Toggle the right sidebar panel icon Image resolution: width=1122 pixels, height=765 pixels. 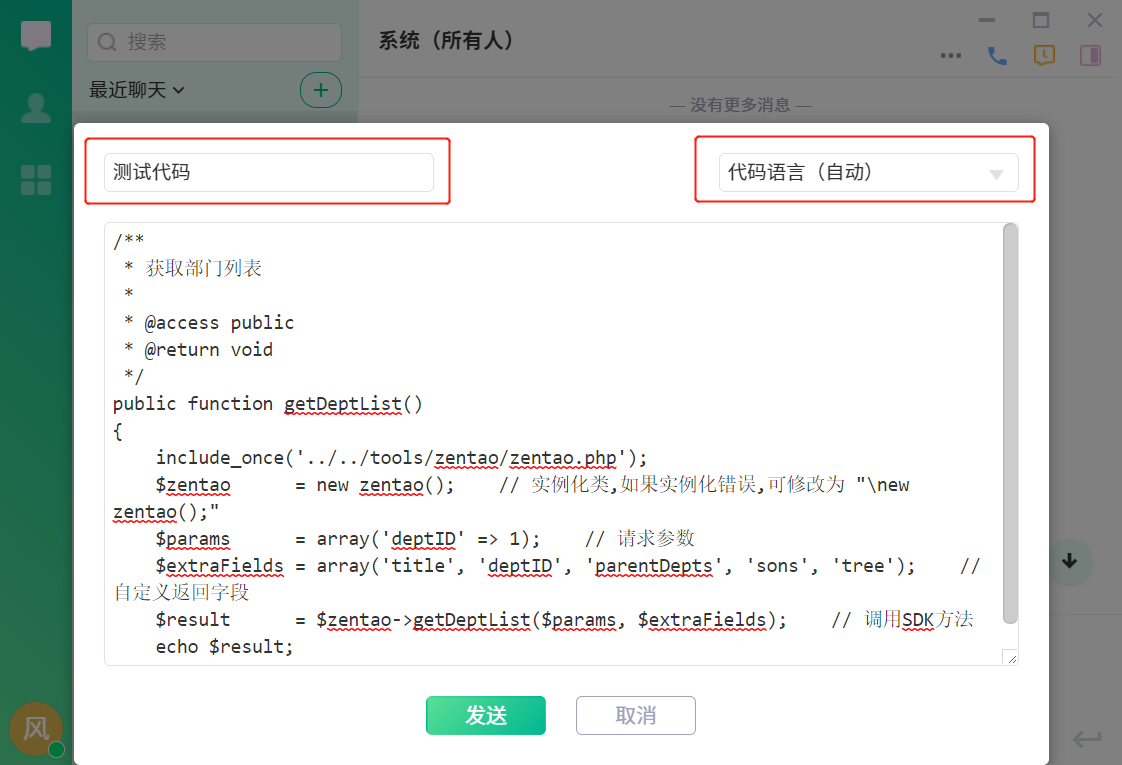click(x=1089, y=56)
